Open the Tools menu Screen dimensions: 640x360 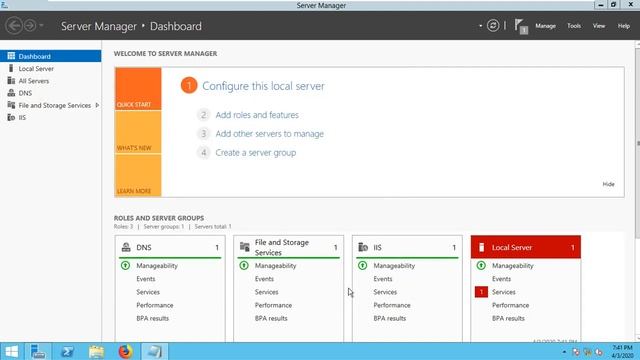pyautogui.click(x=574, y=26)
